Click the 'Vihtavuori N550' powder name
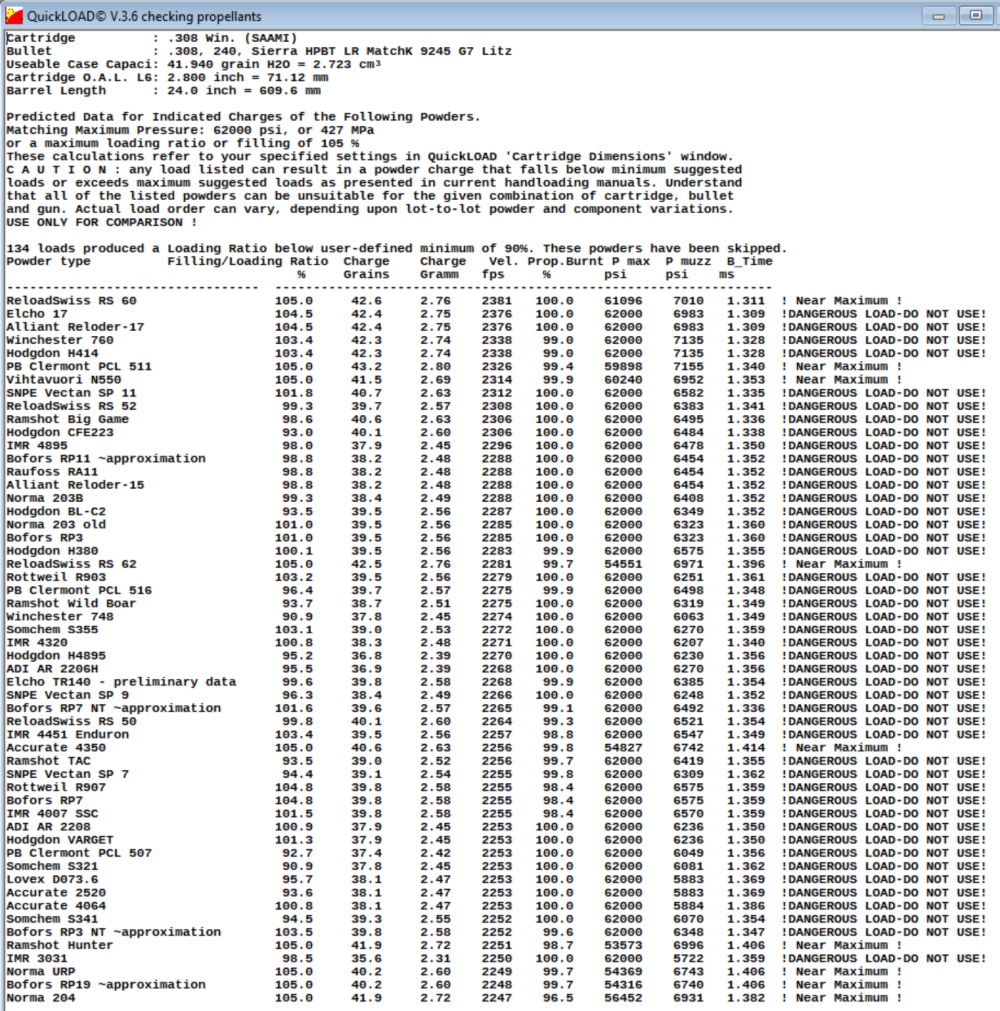 click(64, 380)
